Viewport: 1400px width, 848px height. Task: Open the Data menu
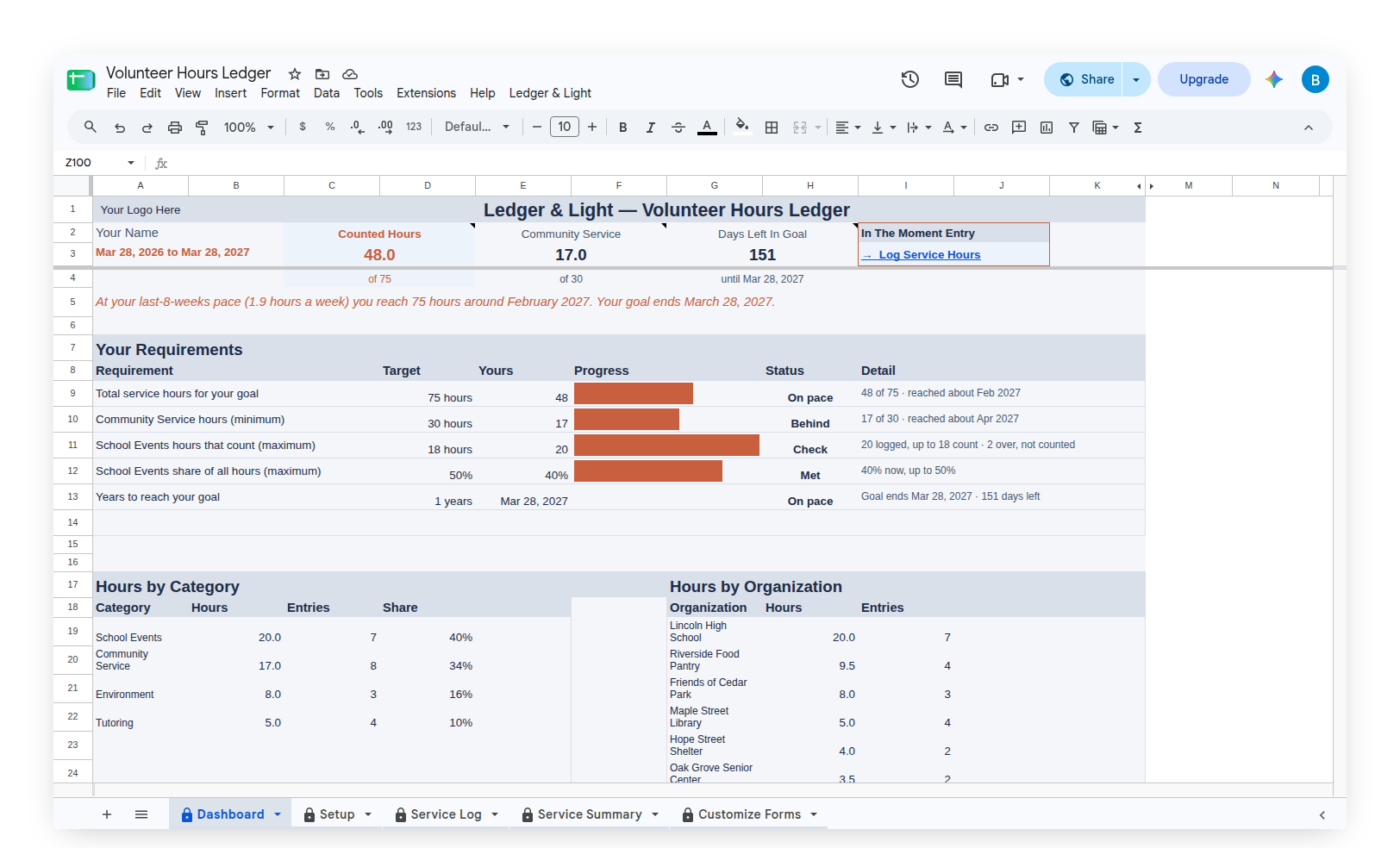click(x=327, y=93)
